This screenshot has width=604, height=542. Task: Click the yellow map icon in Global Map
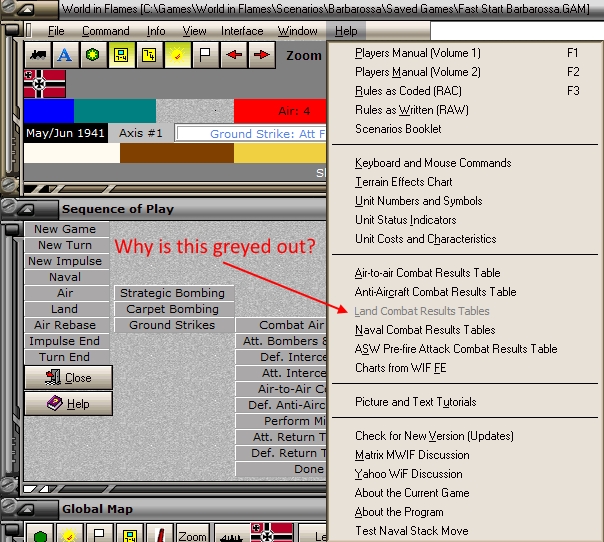coord(129,534)
